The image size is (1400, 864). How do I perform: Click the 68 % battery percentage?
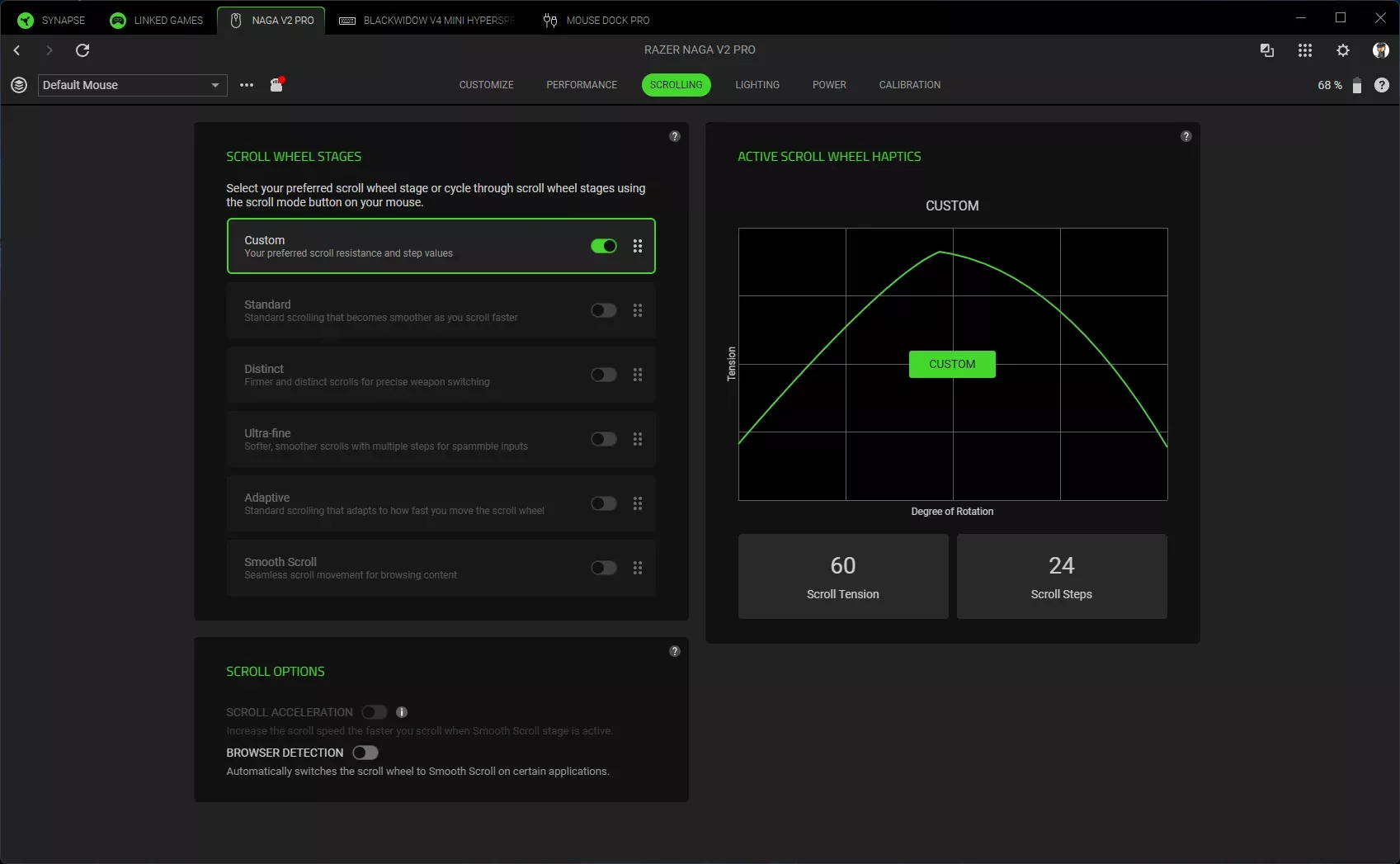pyautogui.click(x=1330, y=85)
